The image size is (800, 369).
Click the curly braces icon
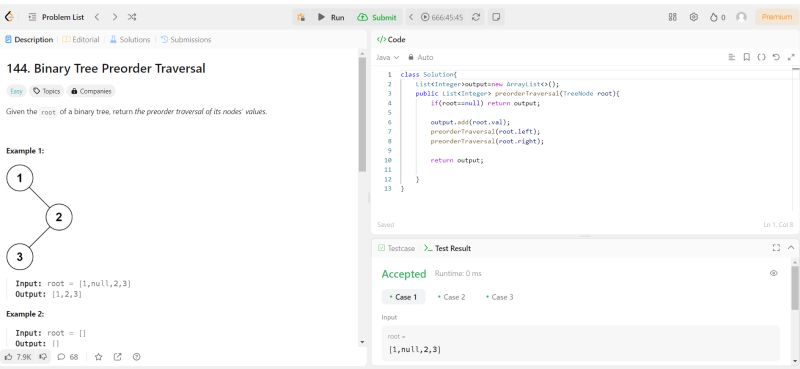pos(761,57)
